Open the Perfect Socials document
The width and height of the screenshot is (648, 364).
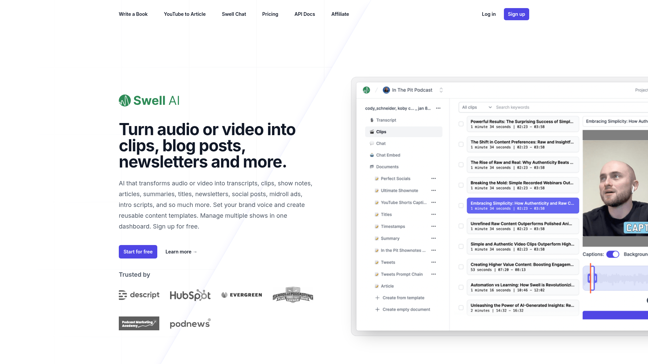point(395,178)
